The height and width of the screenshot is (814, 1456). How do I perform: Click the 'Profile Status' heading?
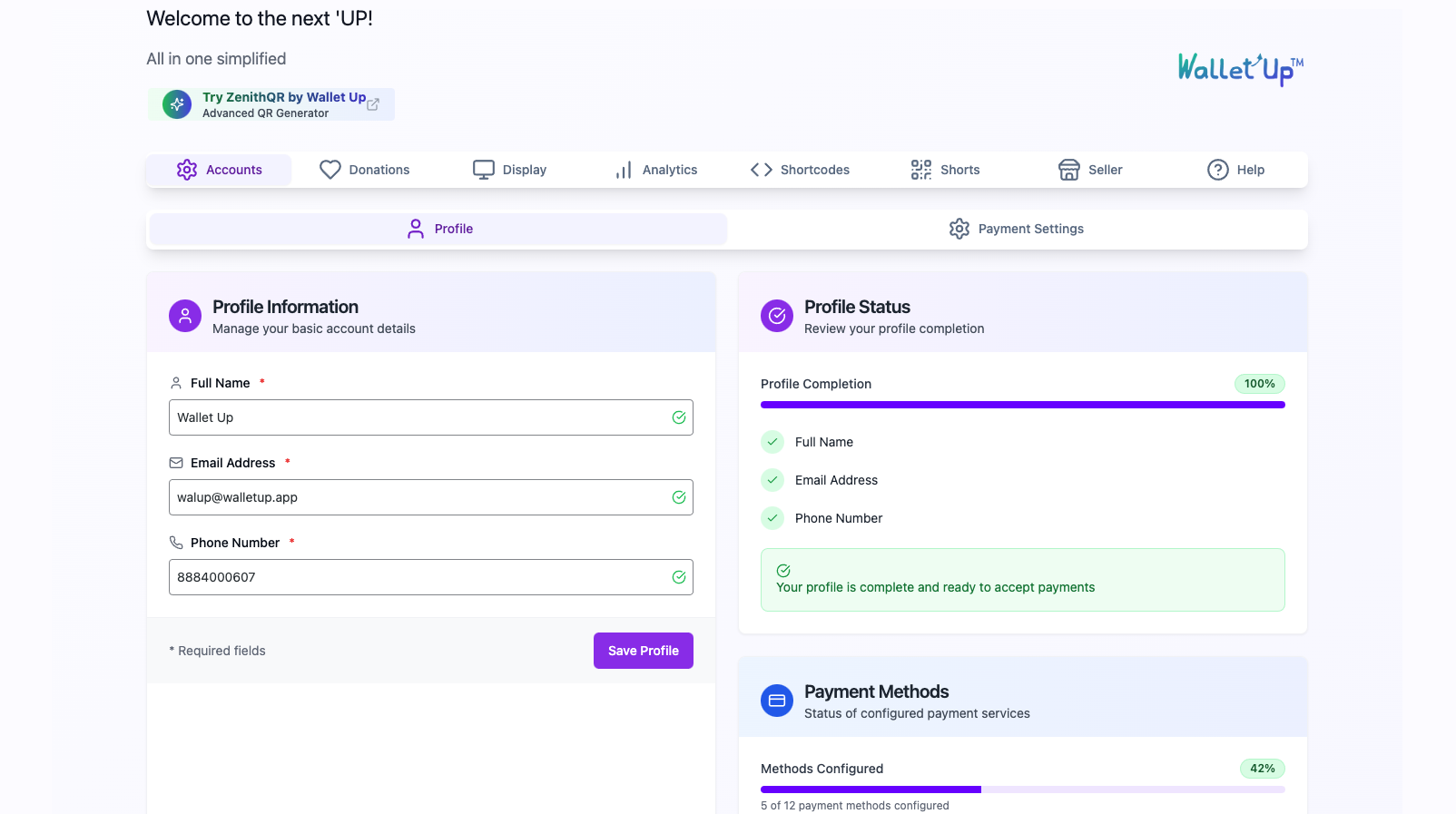(x=857, y=307)
